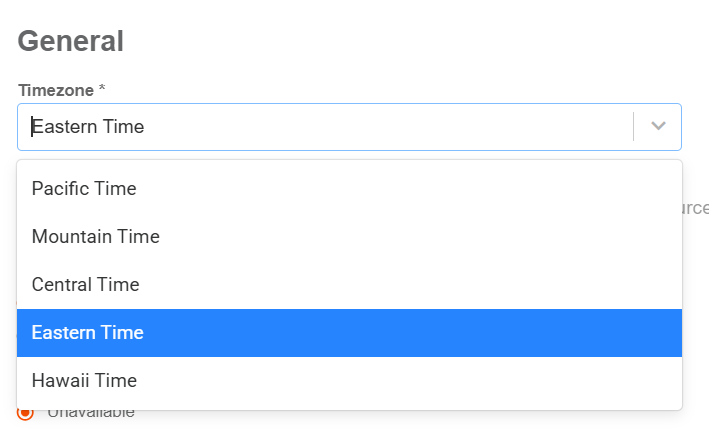This screenshot has width=709, height=434.
Task: Click the required asterisk beside Timezone
Action: coord(102,90)
